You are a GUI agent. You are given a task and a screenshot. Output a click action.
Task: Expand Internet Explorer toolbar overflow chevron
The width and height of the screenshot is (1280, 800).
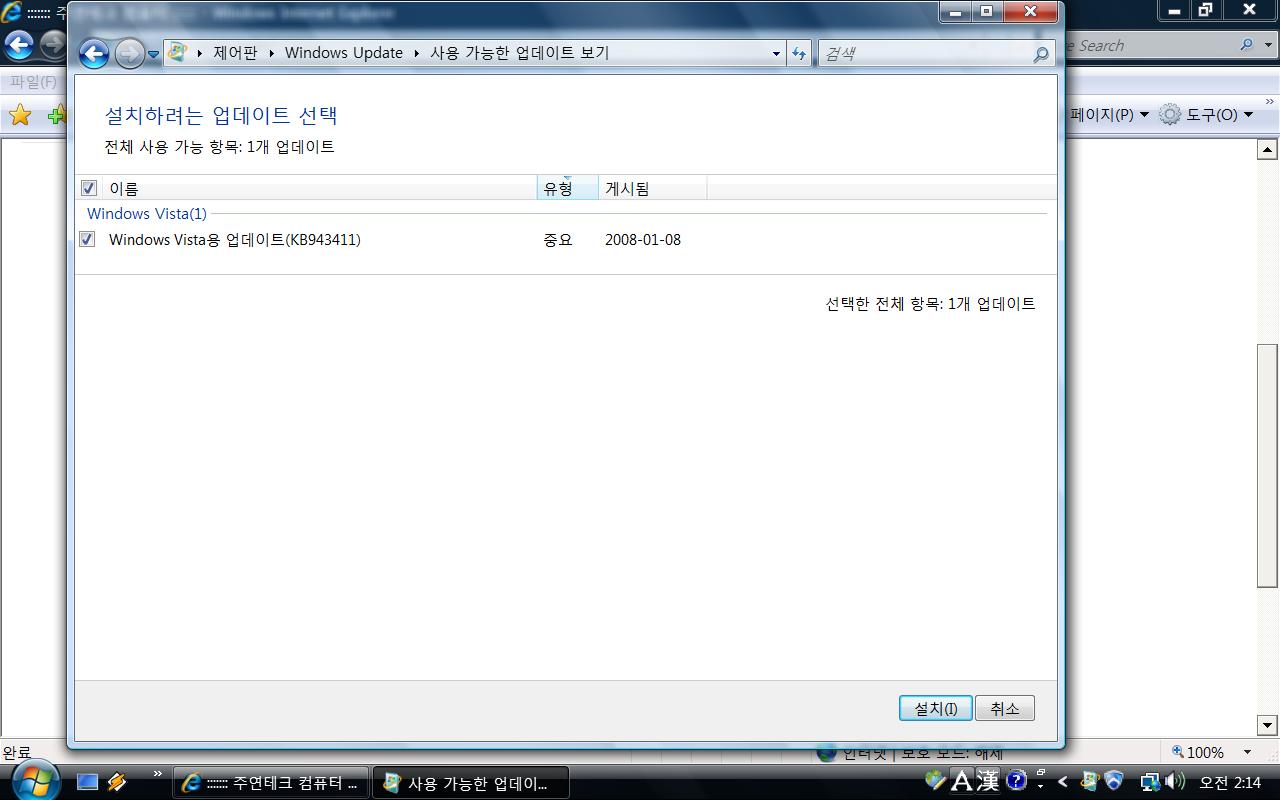tap(1270, 101)
